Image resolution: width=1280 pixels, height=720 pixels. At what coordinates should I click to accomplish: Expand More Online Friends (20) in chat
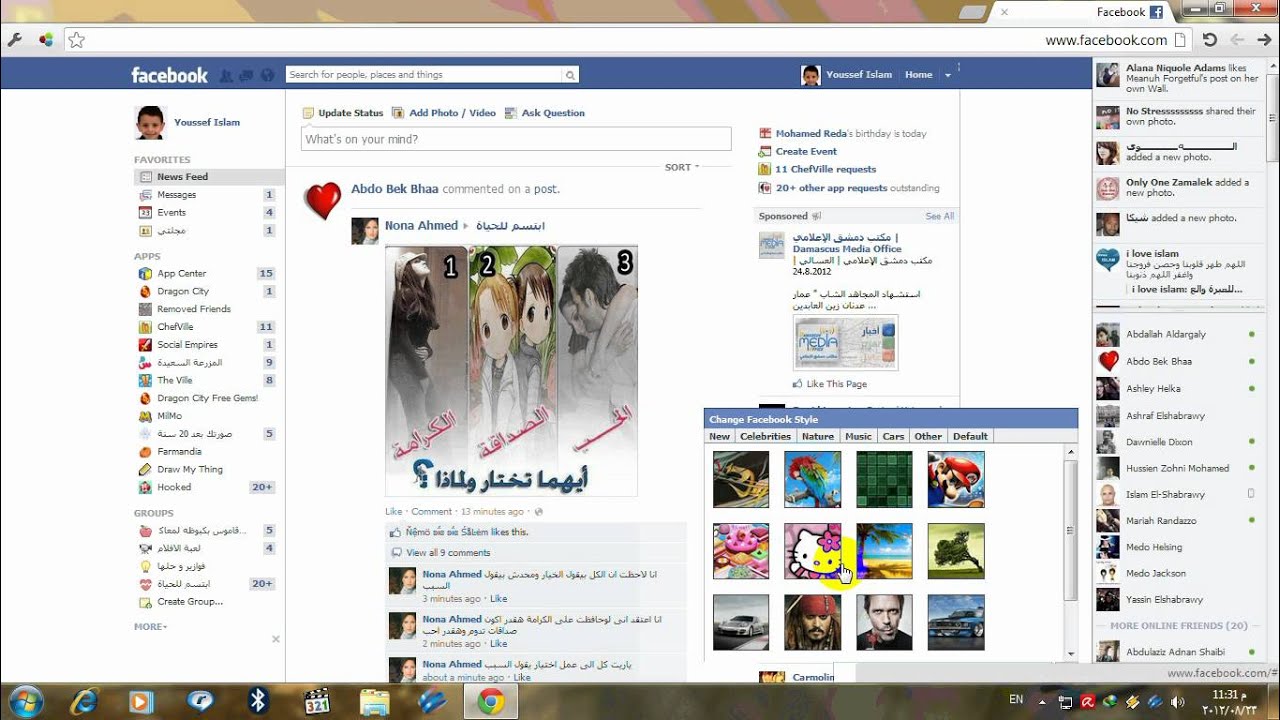coord(1178,626)
